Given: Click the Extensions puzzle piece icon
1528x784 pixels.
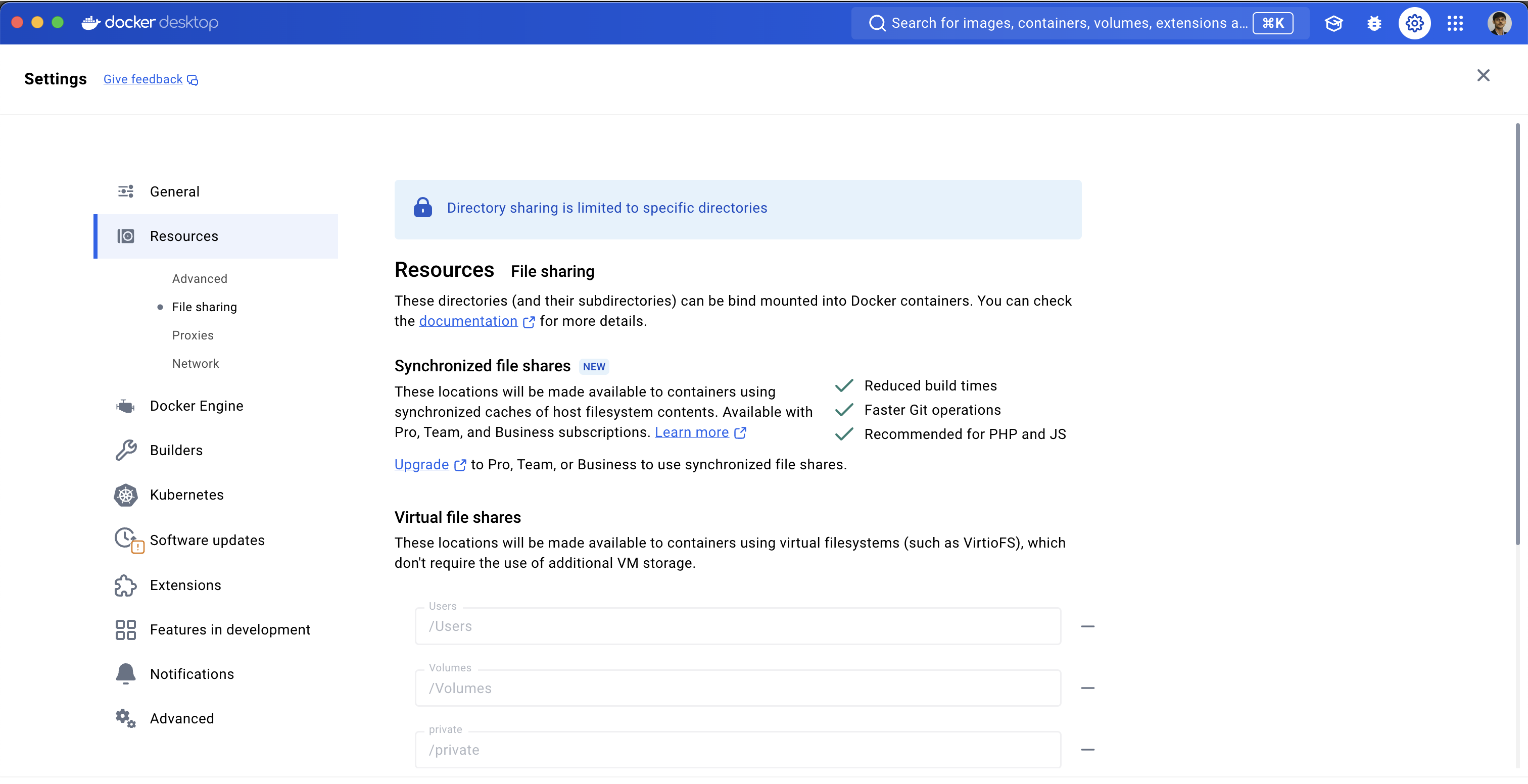Looking at the screenshot, I should point(125,585).
